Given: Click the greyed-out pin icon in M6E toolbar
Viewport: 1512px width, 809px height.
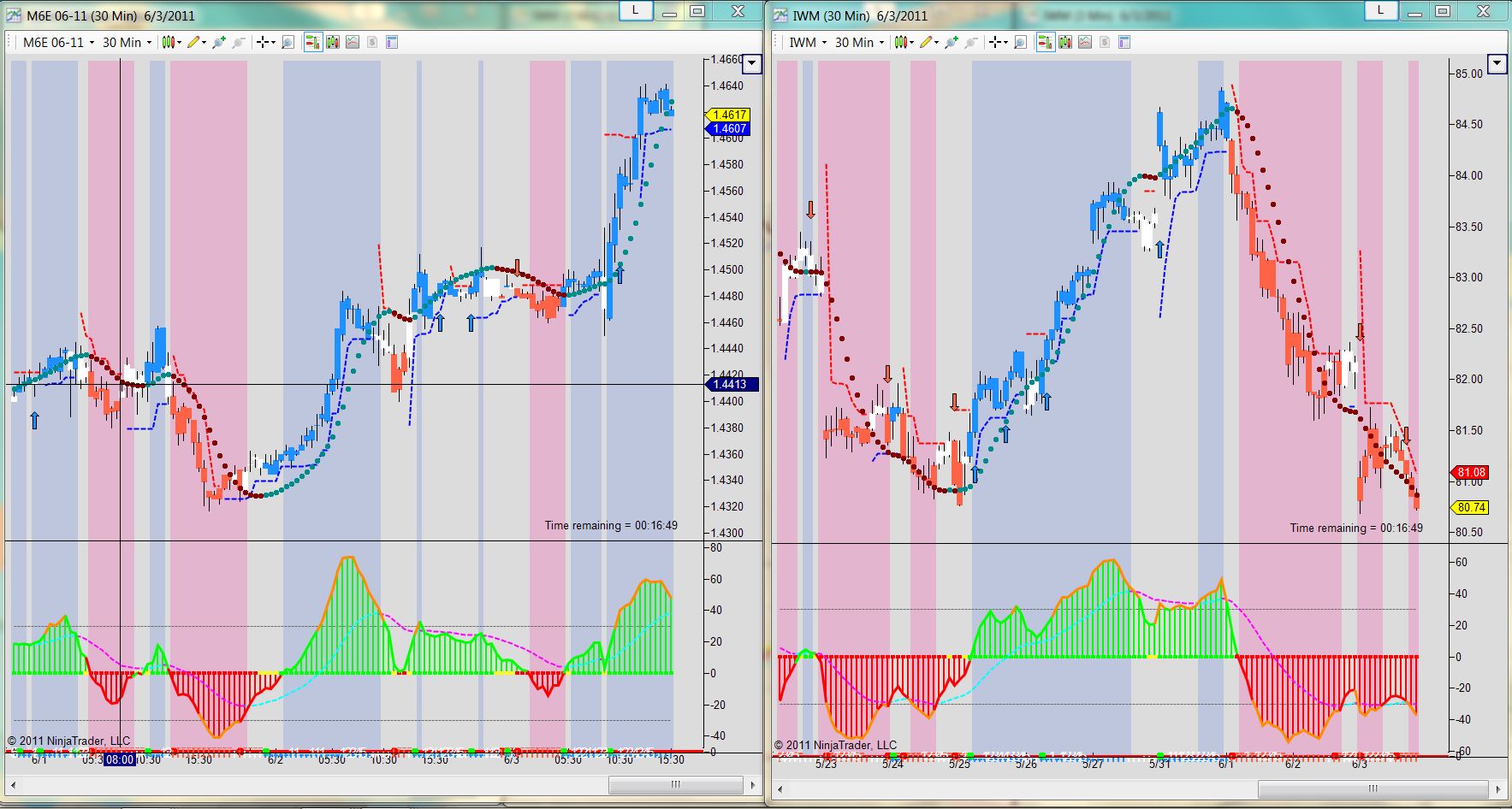Looking at the screenshot, I should tap(239, 42).
